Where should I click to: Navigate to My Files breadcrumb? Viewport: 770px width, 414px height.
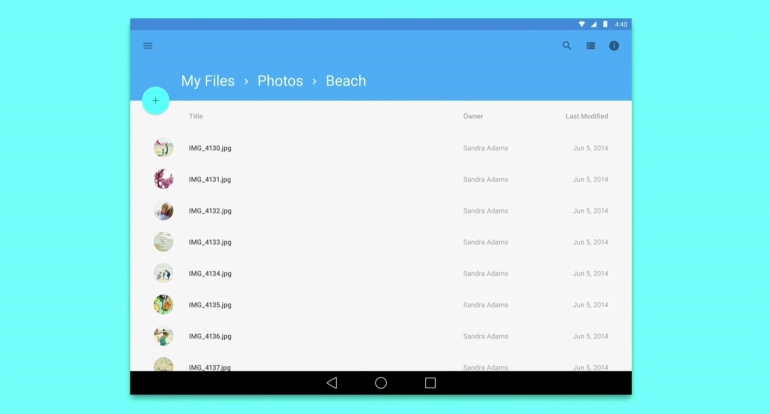click(208, 81)
